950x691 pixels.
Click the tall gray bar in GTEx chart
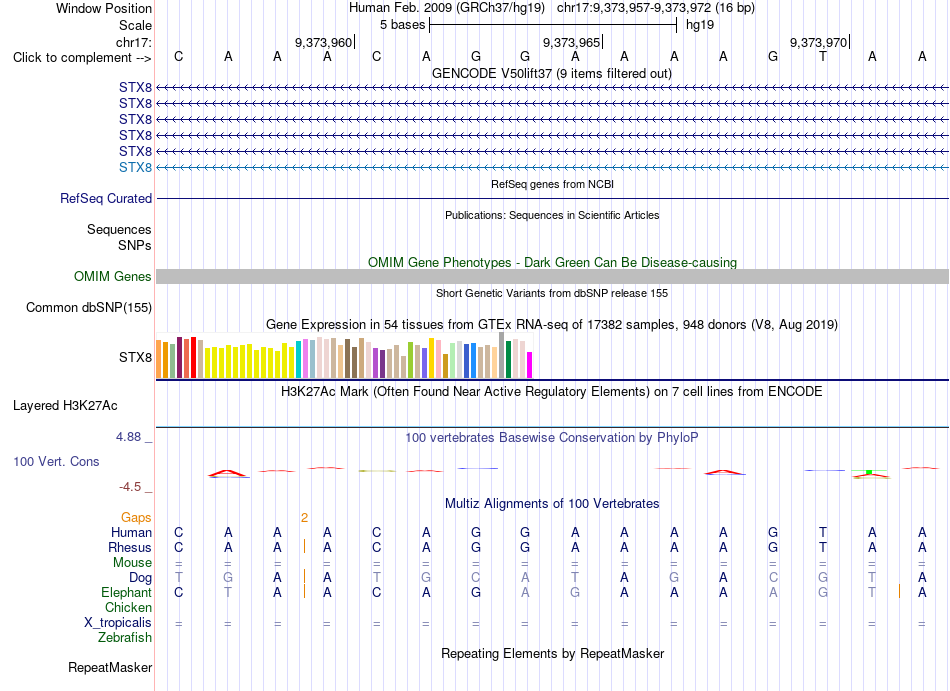[x=501, y=355]
